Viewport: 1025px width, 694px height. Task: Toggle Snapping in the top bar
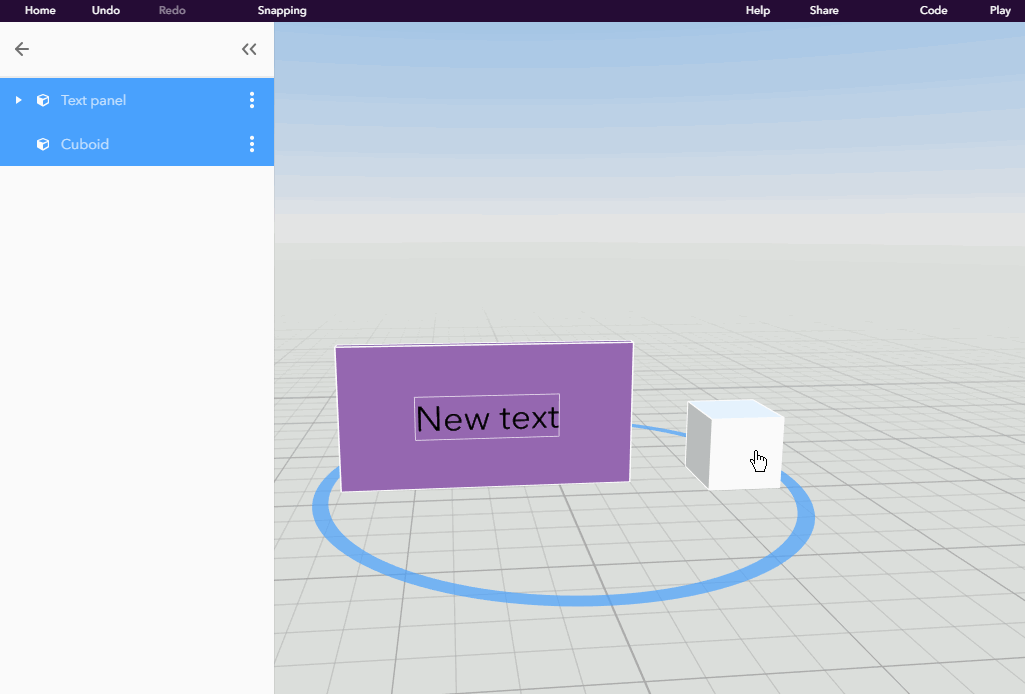pyautogui.click(x=282, y=10)
